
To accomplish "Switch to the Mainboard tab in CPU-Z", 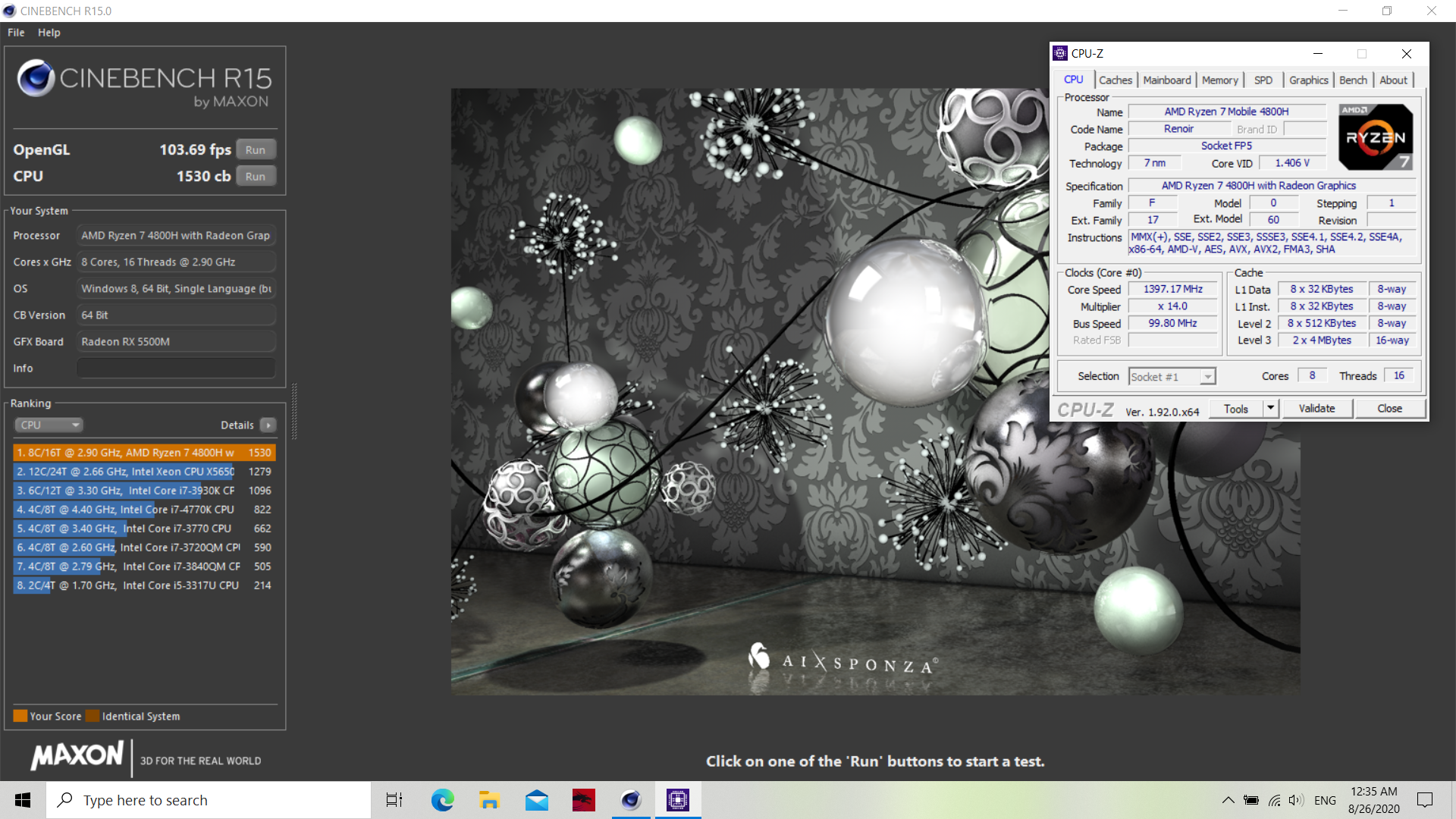I will click(x=1167, y=80).
